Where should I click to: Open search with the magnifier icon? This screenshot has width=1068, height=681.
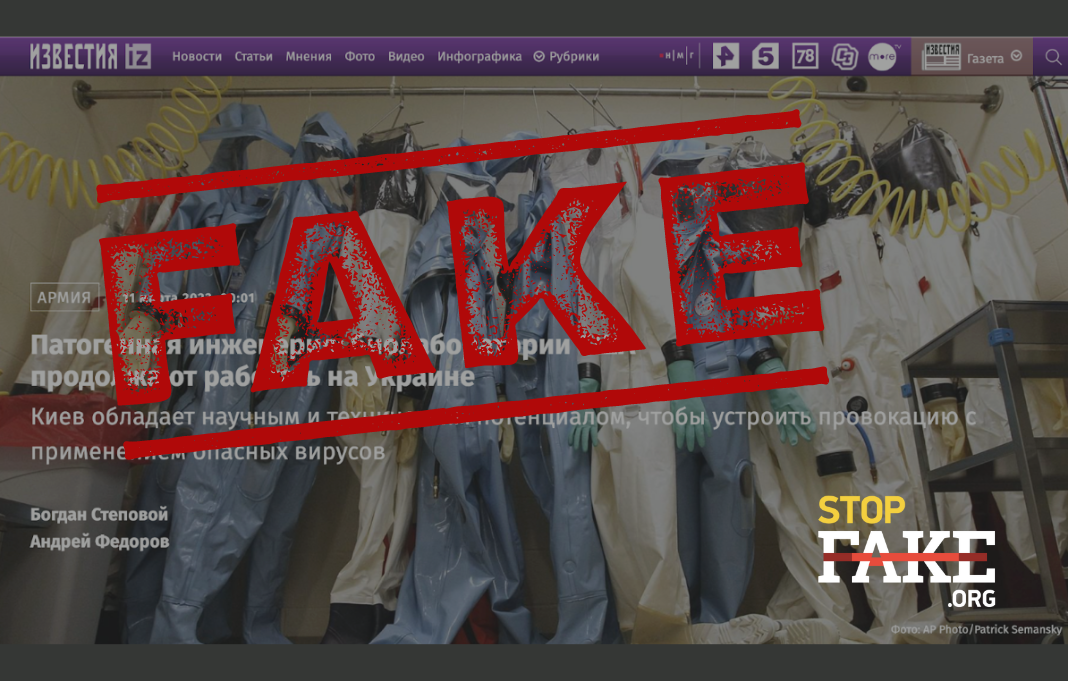coord(1054,57)
